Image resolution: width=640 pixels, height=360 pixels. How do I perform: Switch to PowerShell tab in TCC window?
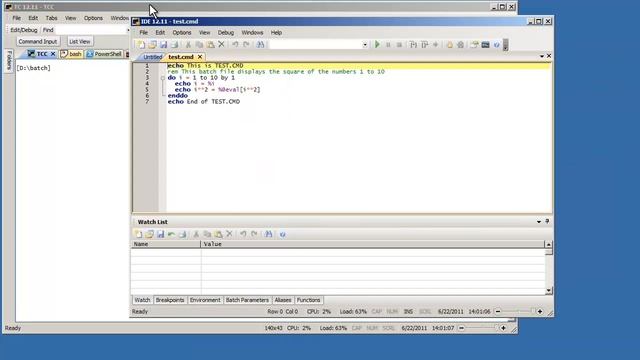104,54
